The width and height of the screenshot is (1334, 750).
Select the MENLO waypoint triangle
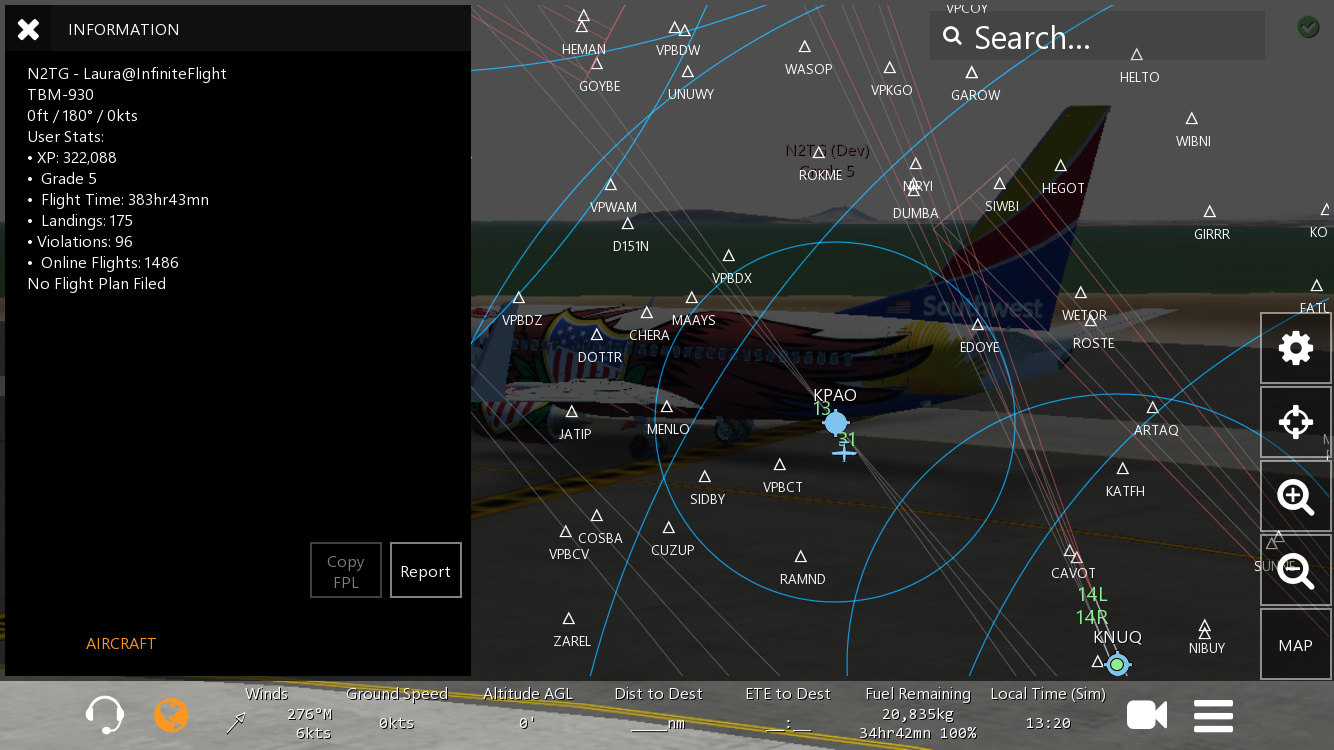click(x=667, y=406)
